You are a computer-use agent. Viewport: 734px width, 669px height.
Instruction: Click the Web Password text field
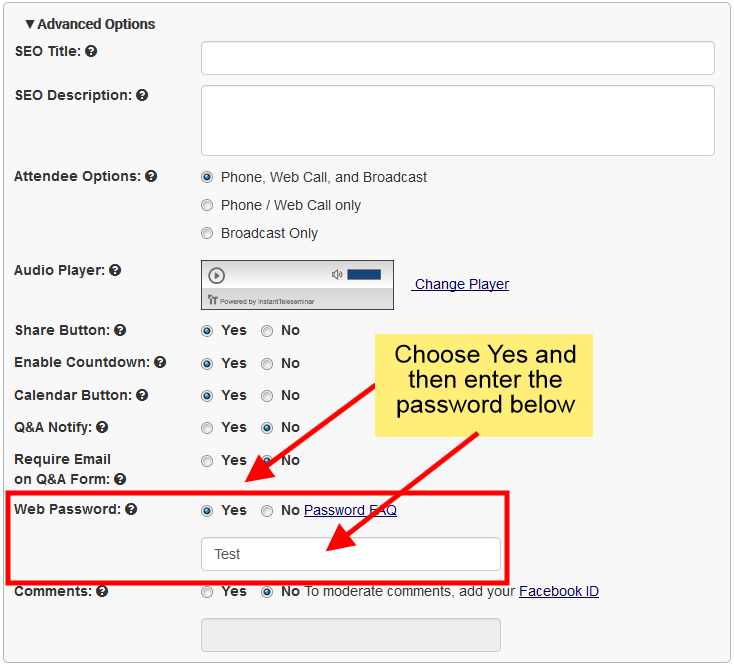coord(351,554)
